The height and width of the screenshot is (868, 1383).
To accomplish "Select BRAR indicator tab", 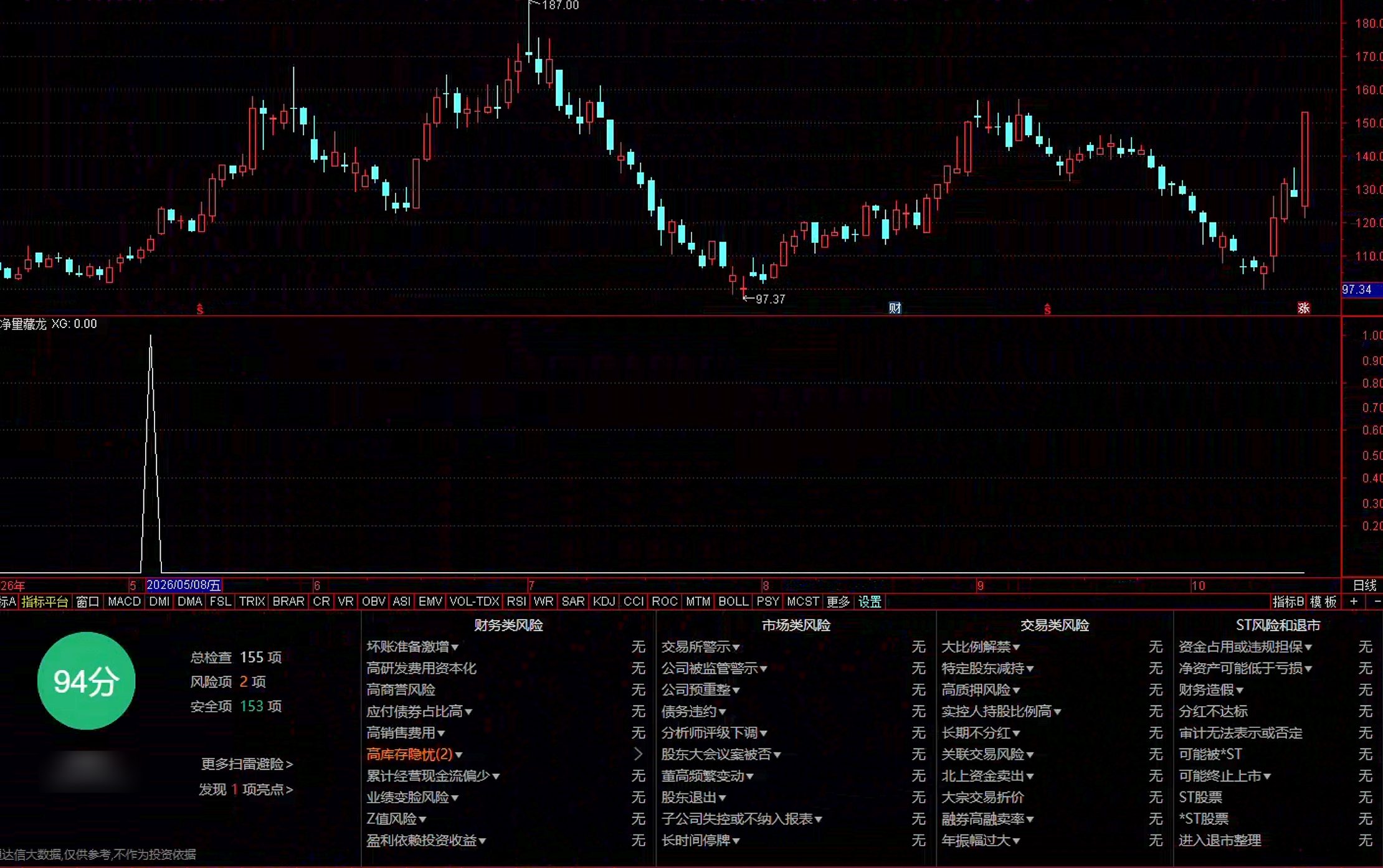I will click(288, 601).
